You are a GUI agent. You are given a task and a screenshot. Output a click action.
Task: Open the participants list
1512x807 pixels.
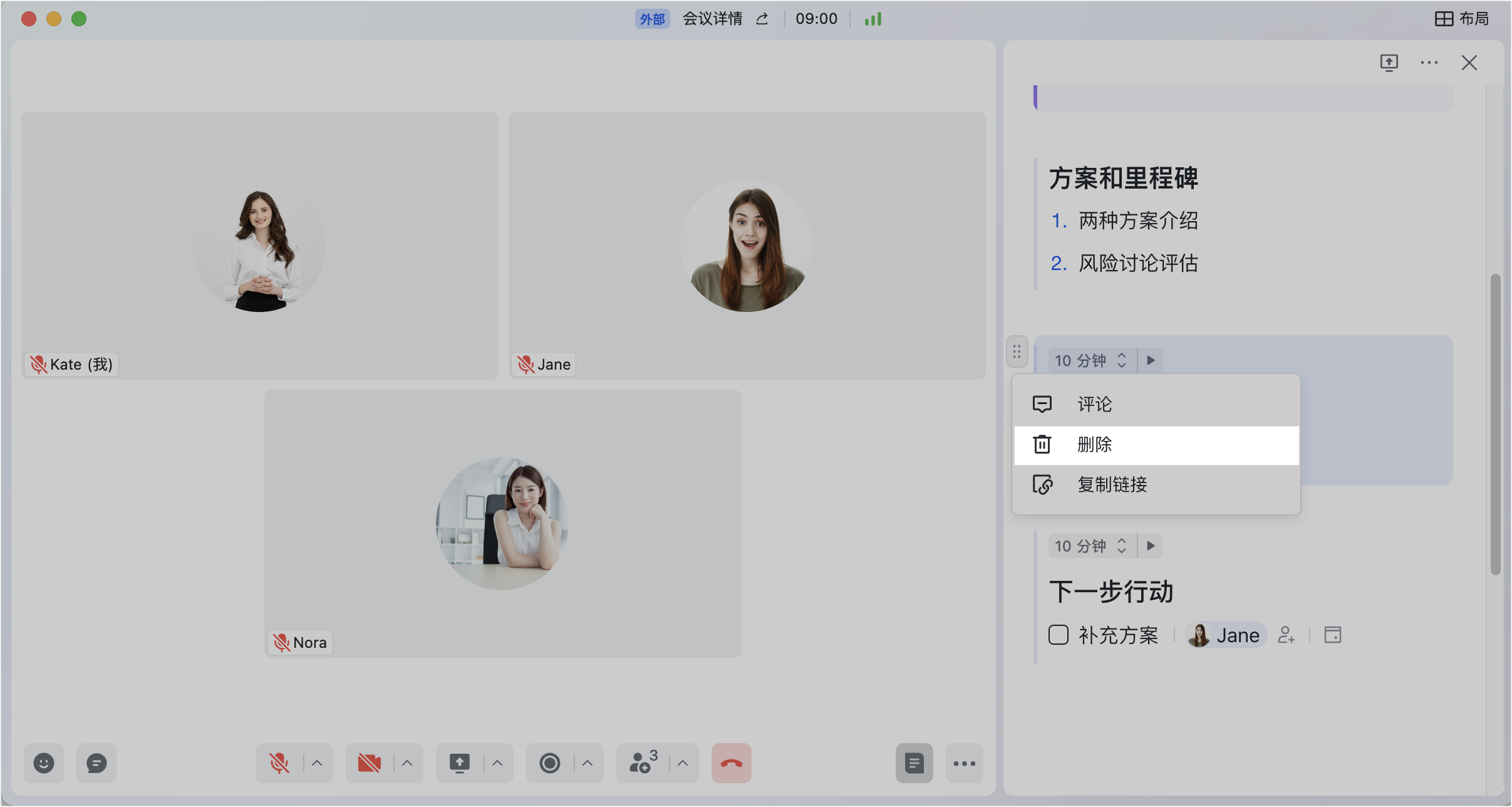click(643, 763)
